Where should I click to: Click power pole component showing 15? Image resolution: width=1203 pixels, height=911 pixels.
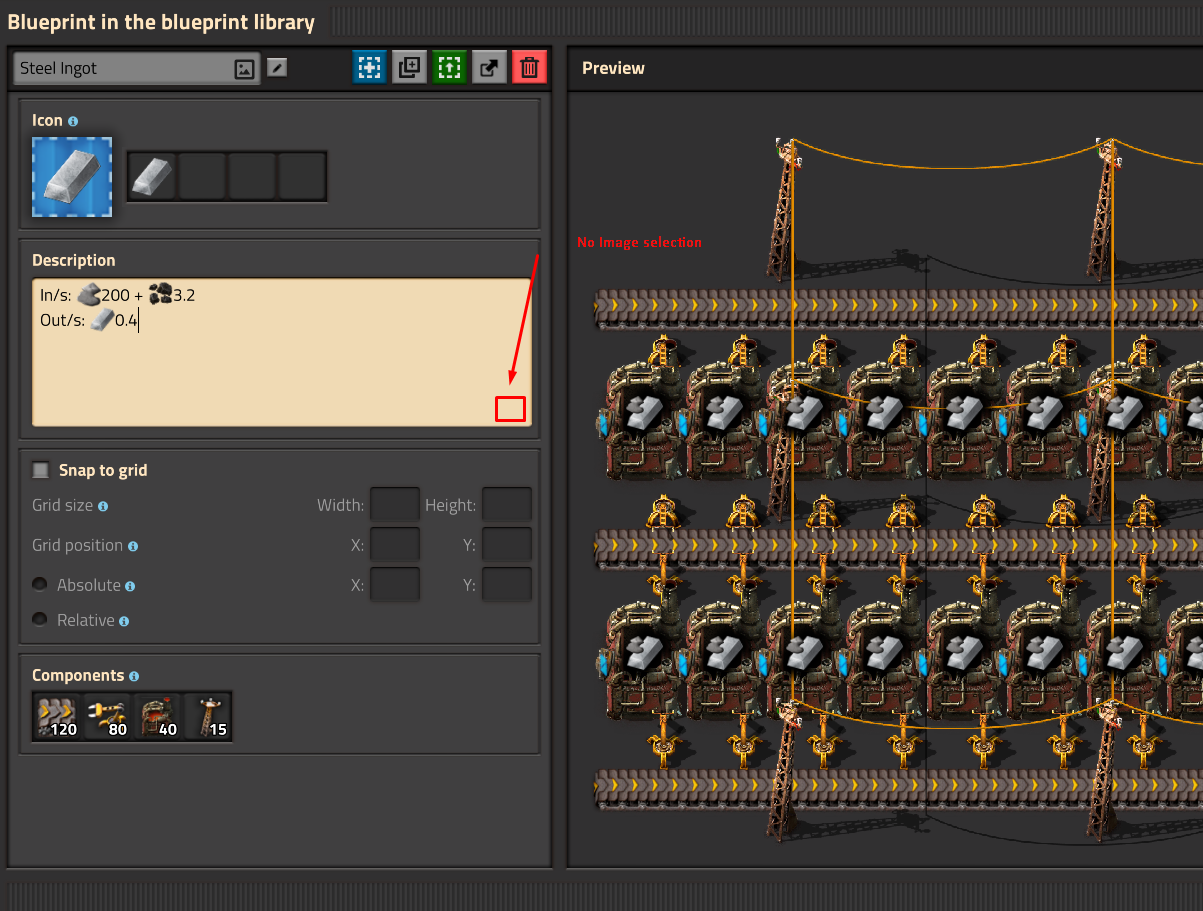point(208,716)
